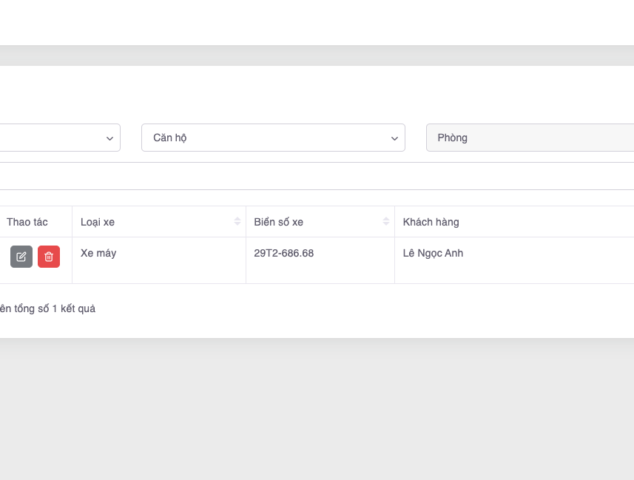Select the license plate 29T2-686.68 cell
This screenshot has width=634, height=480.
pyautogui.click(x=284, y=253)
